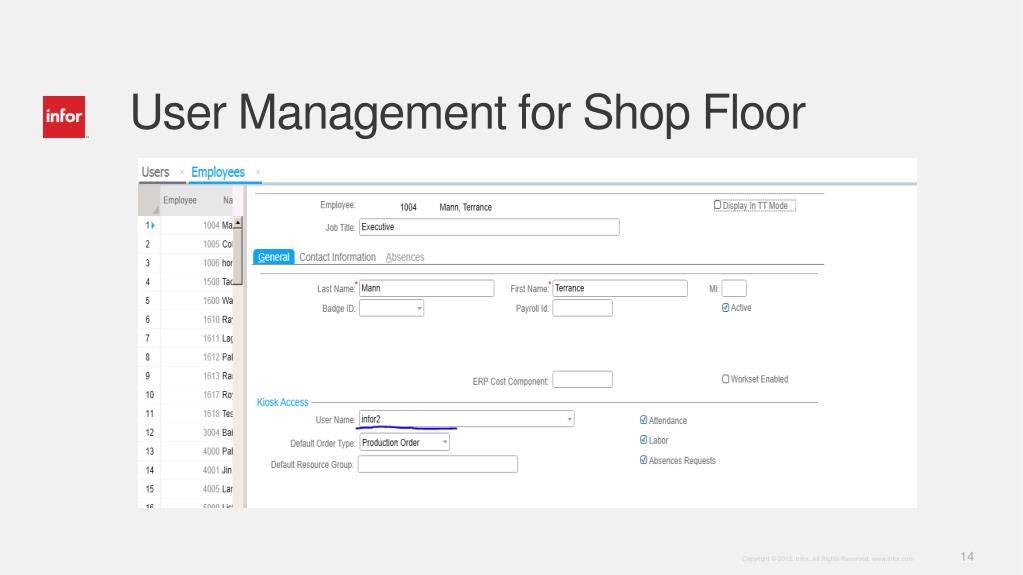
Task: Toggle the Labor checkbox
Action: pyautogui.click(x=643, y=440)
